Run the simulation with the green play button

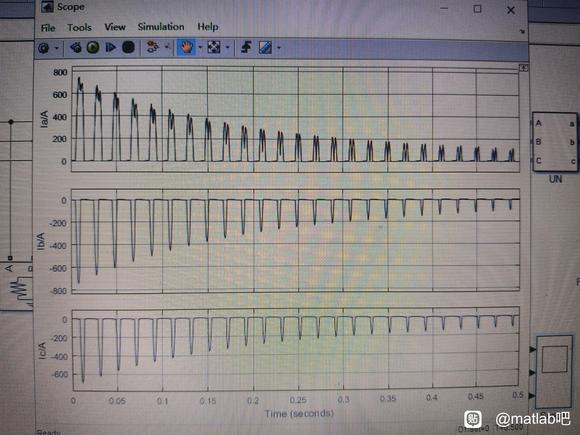(93, 47)
